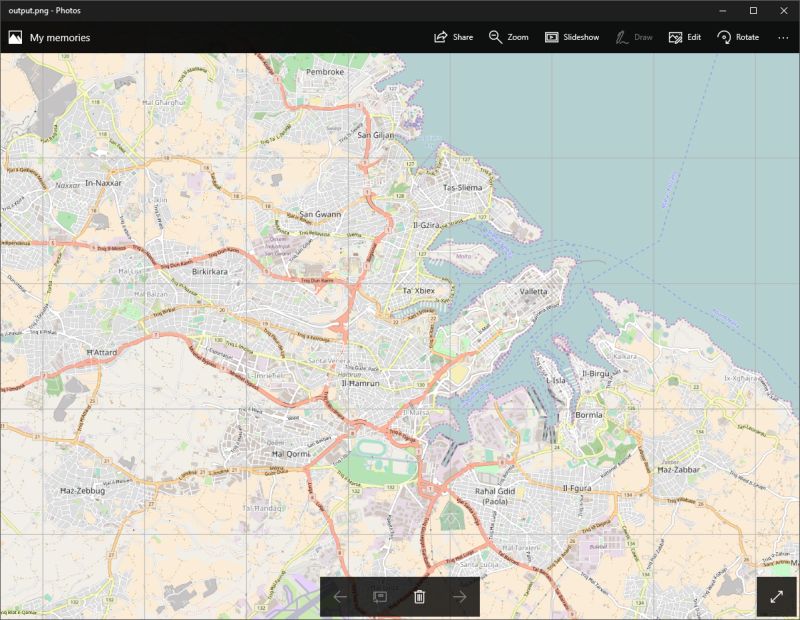Go to the previous photo
This screenshot has height=620, width=800.
point(340,597)
